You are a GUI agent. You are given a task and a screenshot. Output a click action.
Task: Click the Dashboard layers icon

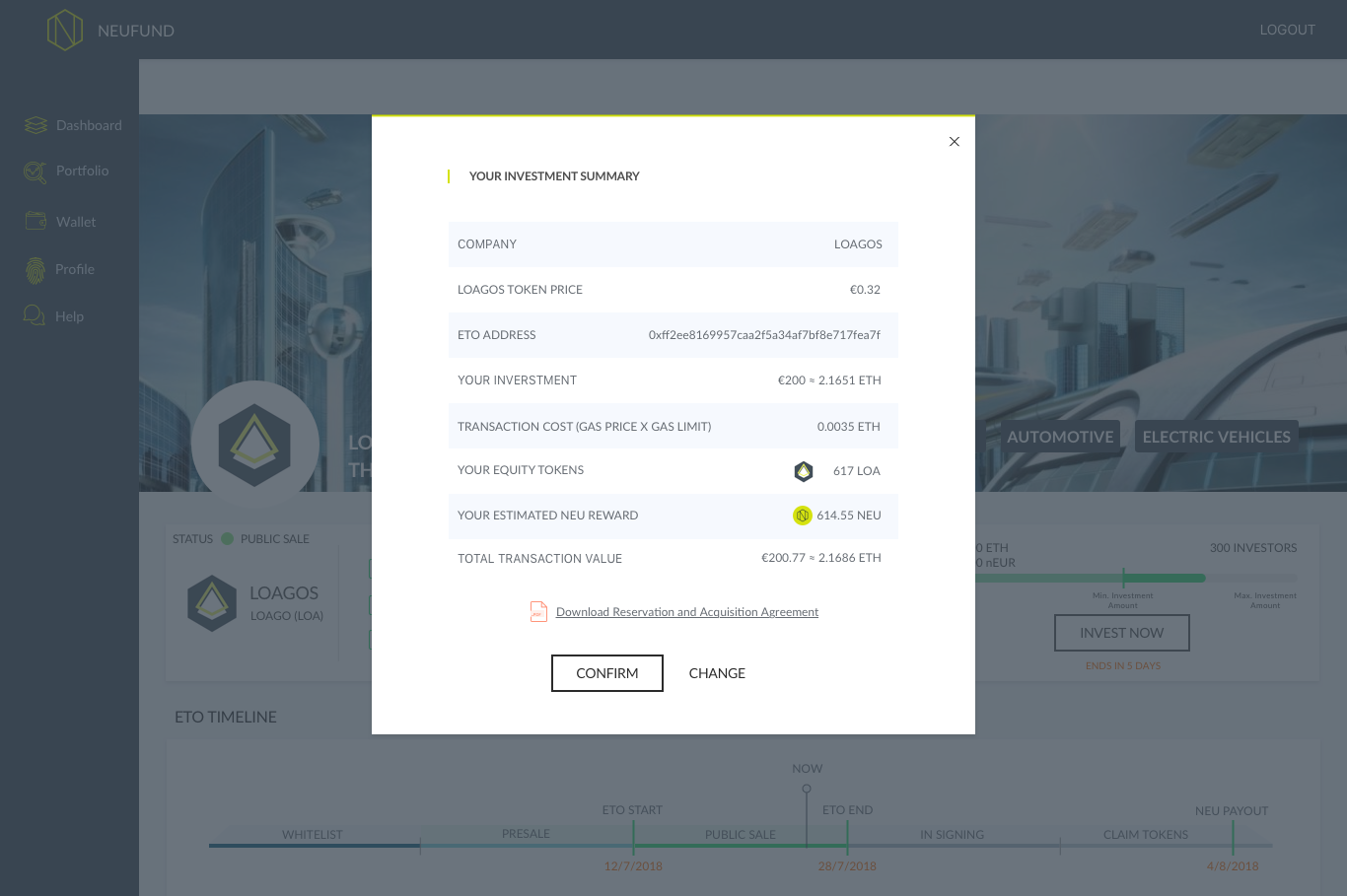35,125
